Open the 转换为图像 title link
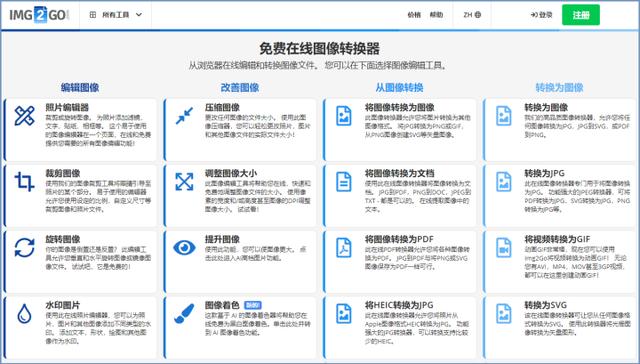The height and width of the screenshot is (364, 640). point(546,107)
